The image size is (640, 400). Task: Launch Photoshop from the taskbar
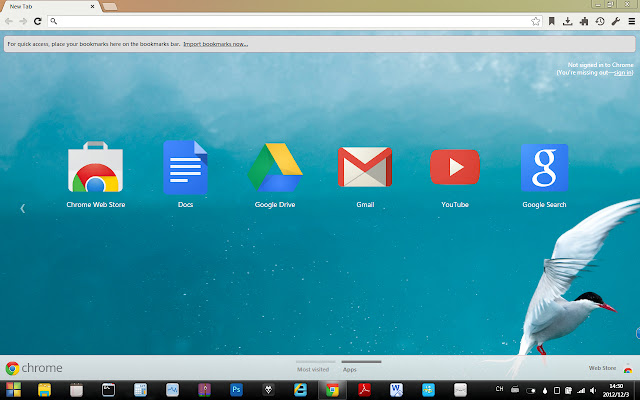click(236, 390)
